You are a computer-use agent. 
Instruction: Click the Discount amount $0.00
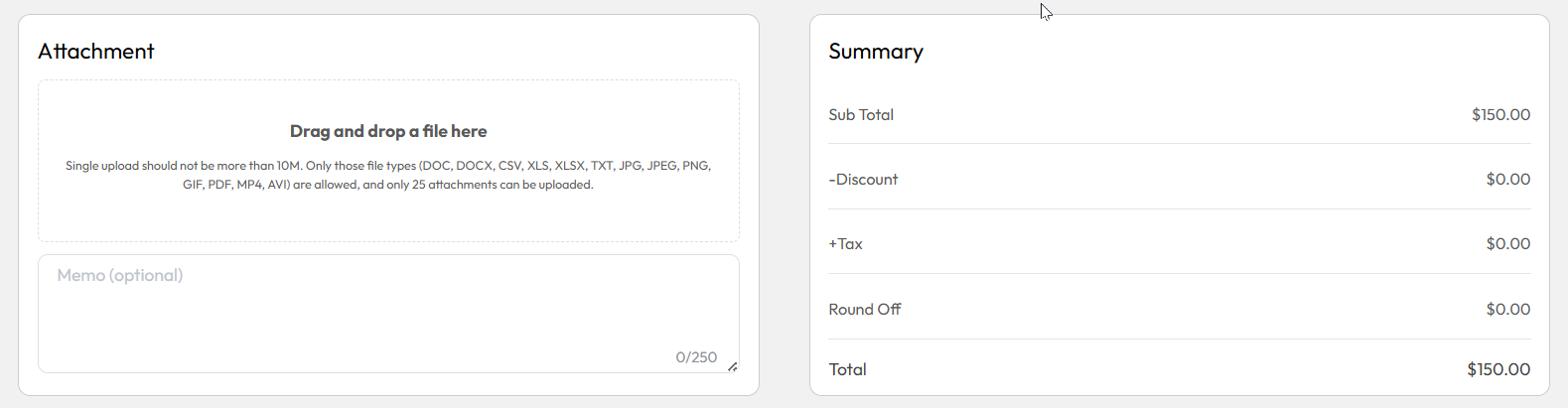point(1507,180)
